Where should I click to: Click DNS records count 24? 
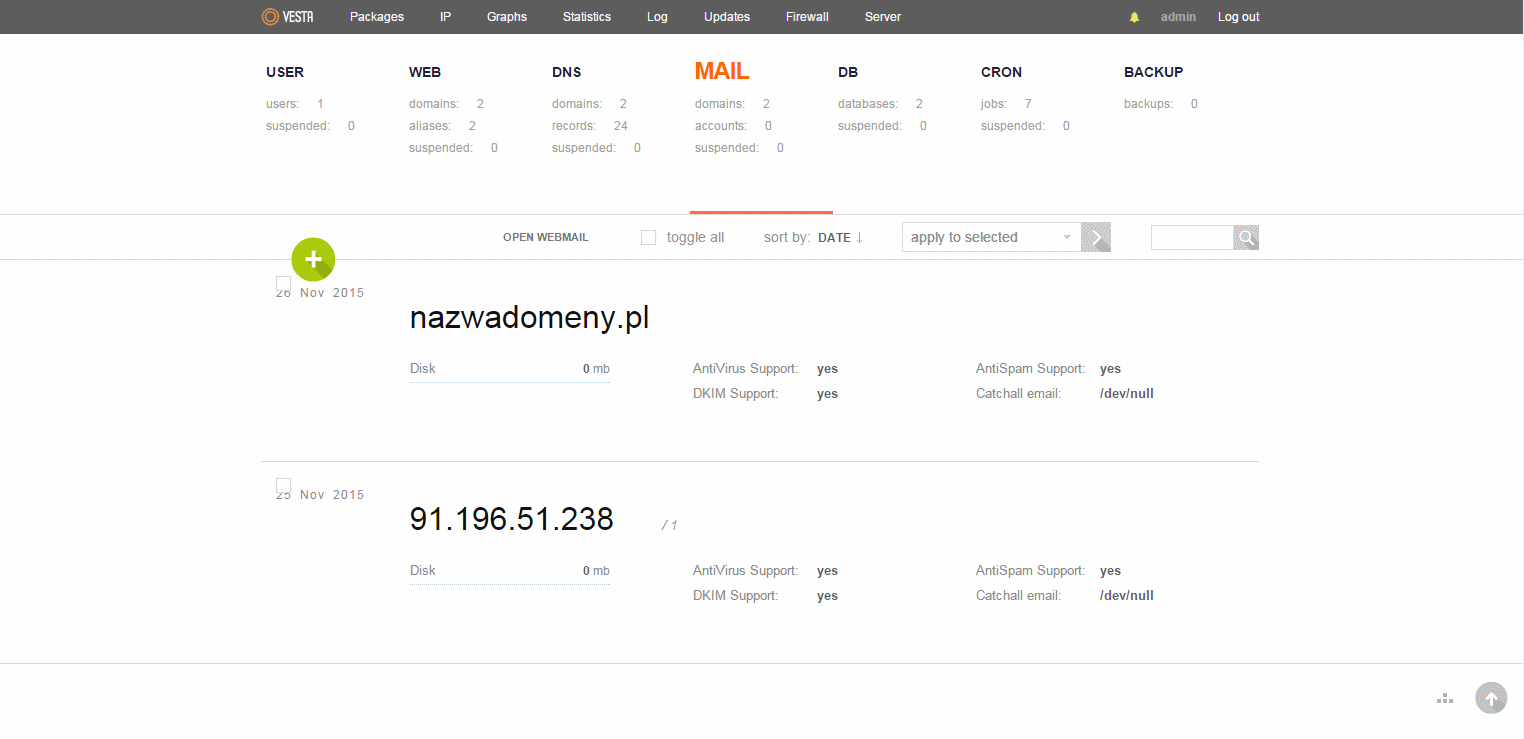pos(621,126)
